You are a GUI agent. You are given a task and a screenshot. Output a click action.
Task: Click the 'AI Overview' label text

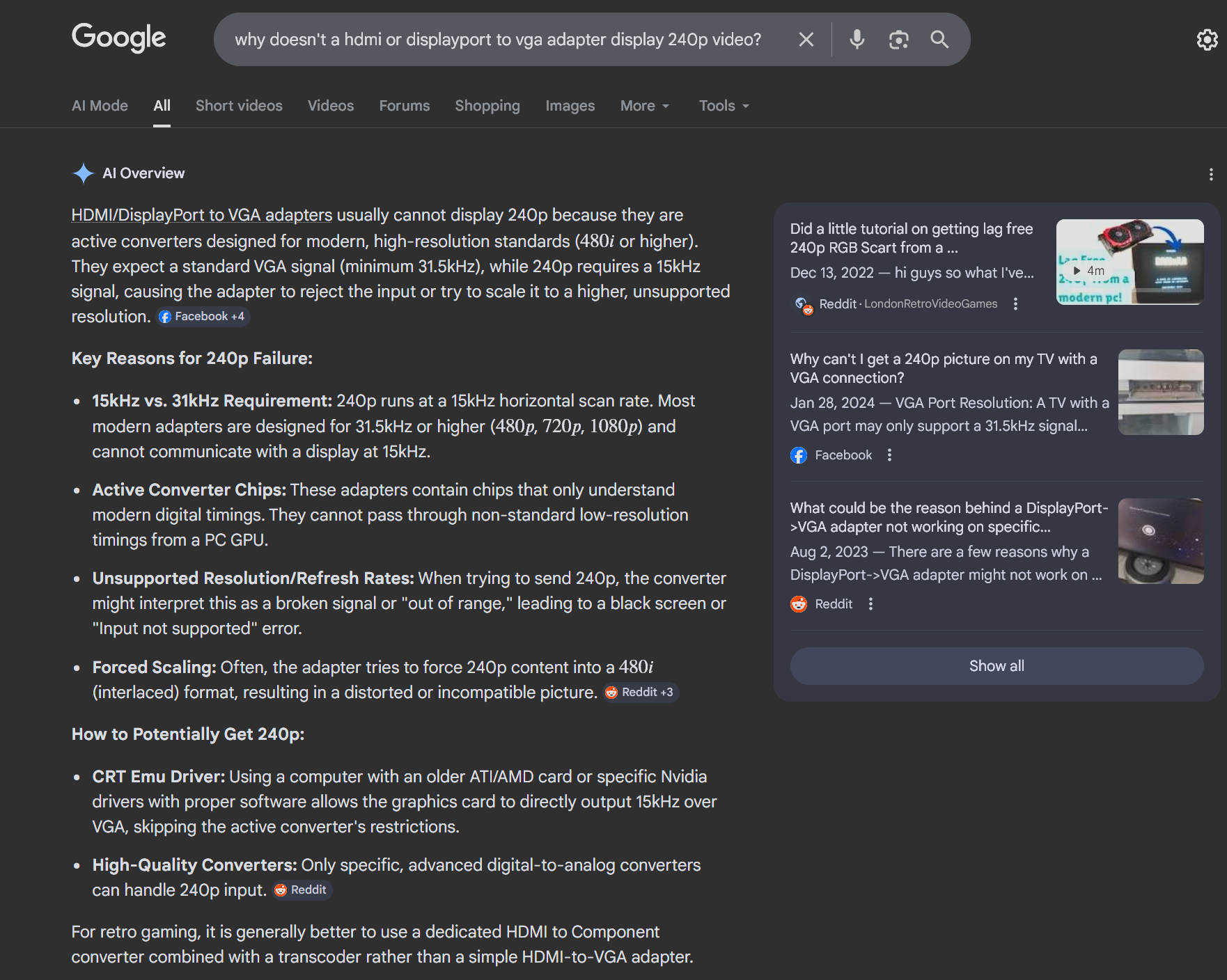click(x=143, y=173)
